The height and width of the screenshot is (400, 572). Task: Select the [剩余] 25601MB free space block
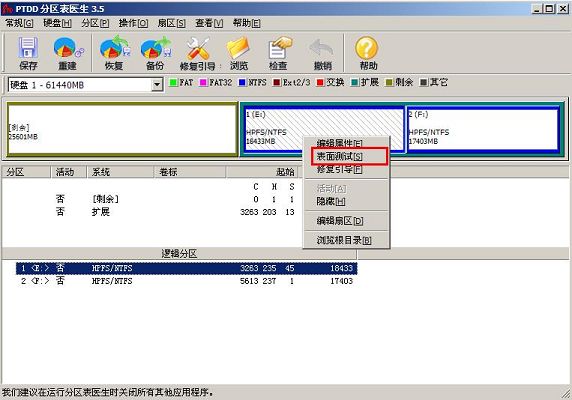click(x=121, y=129)
